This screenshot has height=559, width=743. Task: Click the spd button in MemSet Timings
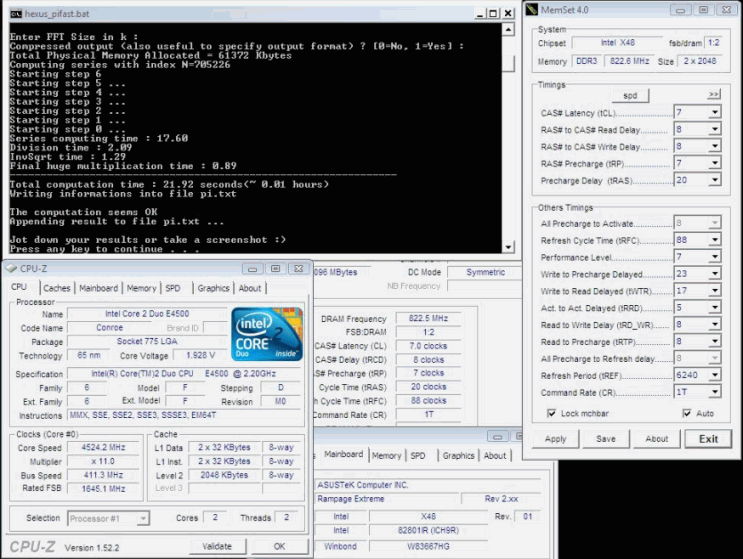point(630,95)
